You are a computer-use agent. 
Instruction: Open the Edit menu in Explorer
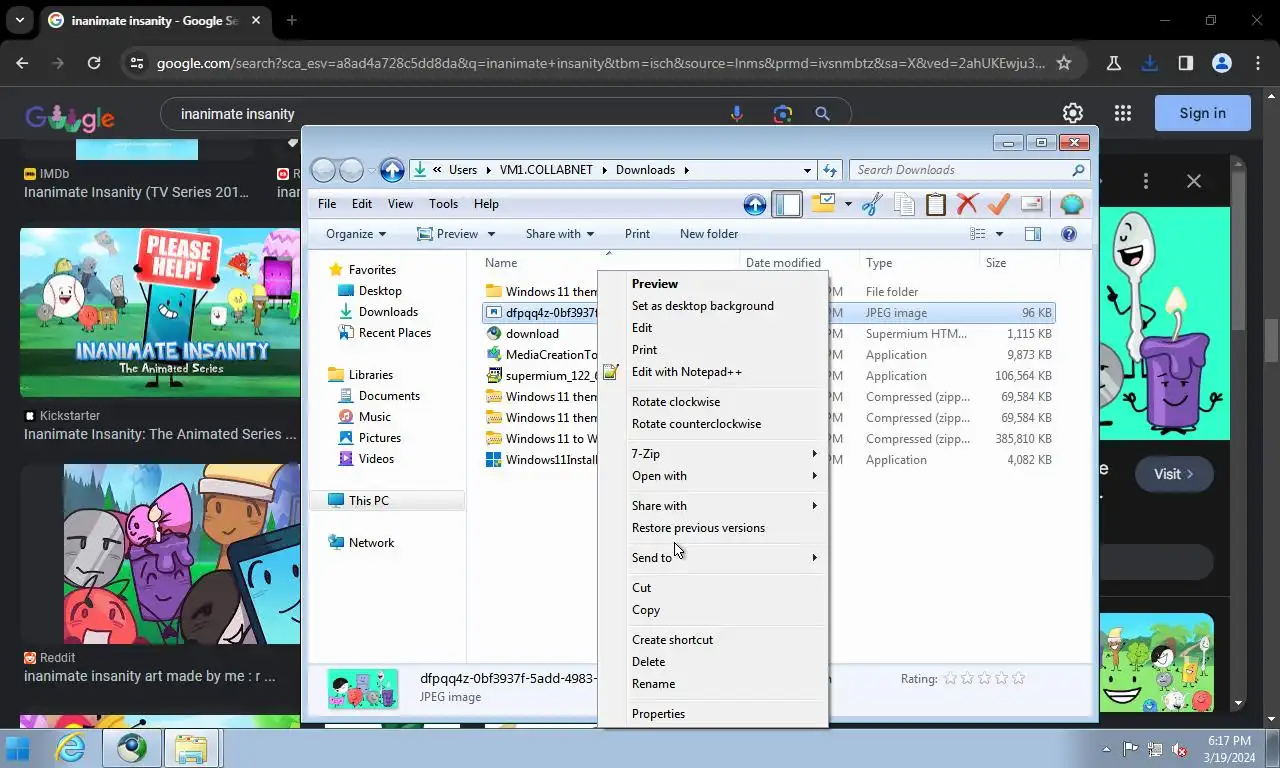362,204
